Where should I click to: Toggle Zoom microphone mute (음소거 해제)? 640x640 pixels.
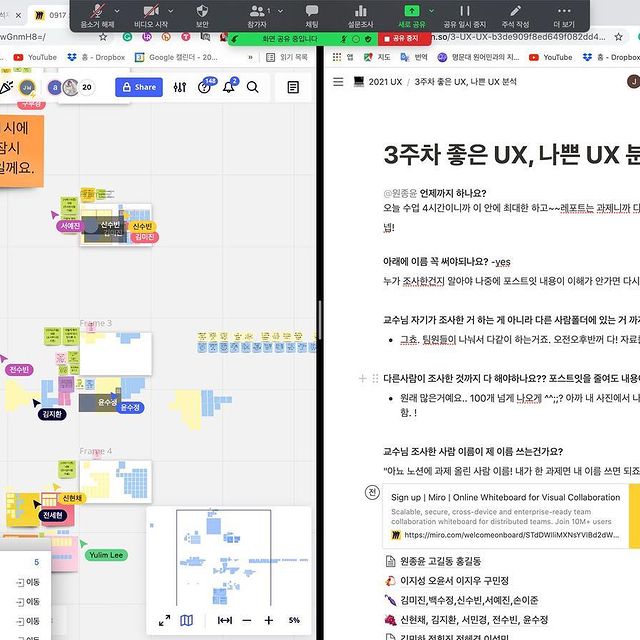97,15
